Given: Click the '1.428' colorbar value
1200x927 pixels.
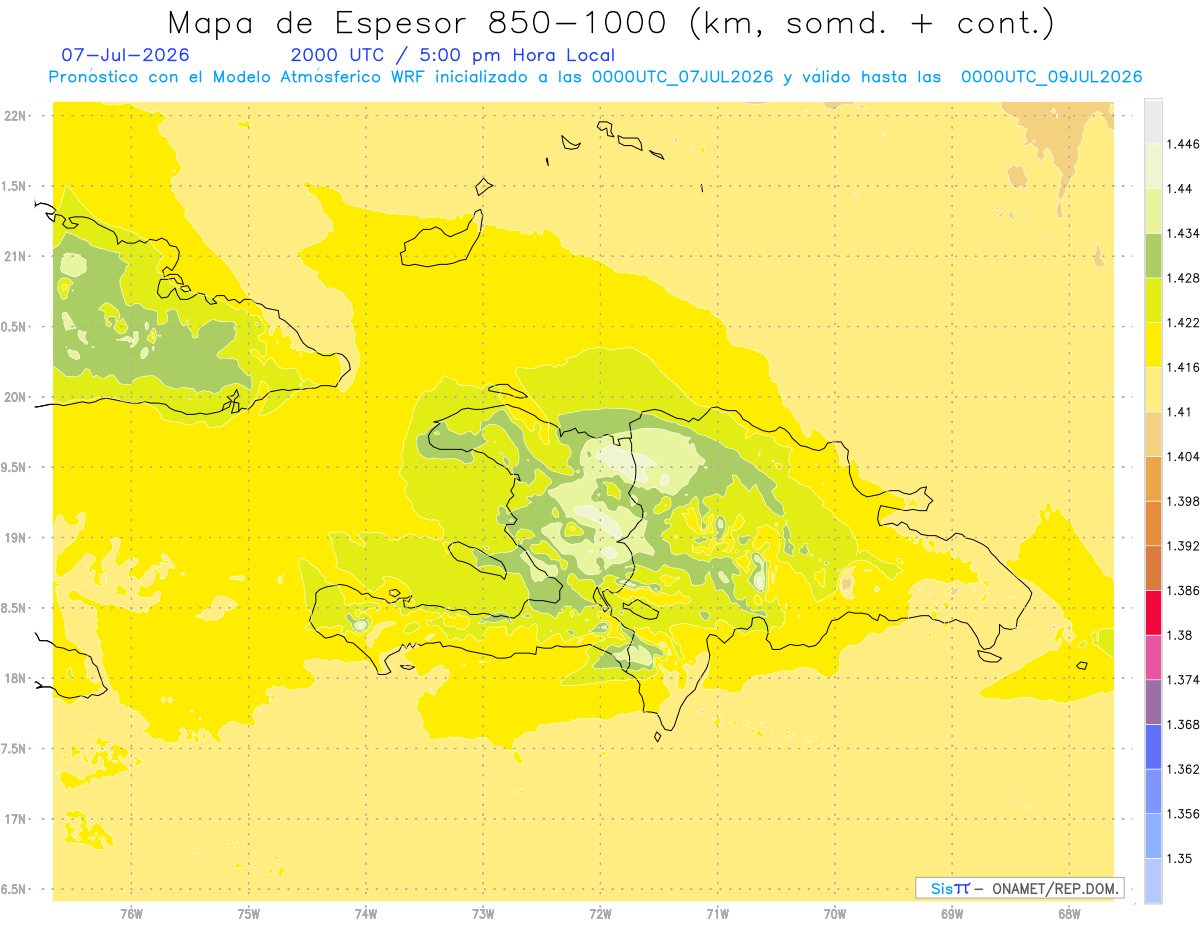Looking at the screenshot, I should [1182, 278].
